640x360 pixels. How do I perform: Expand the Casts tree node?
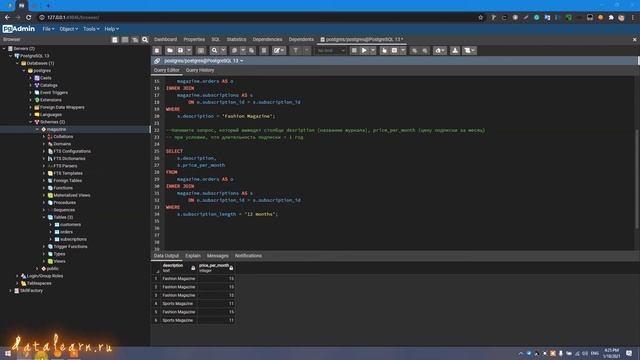[31, 78]
